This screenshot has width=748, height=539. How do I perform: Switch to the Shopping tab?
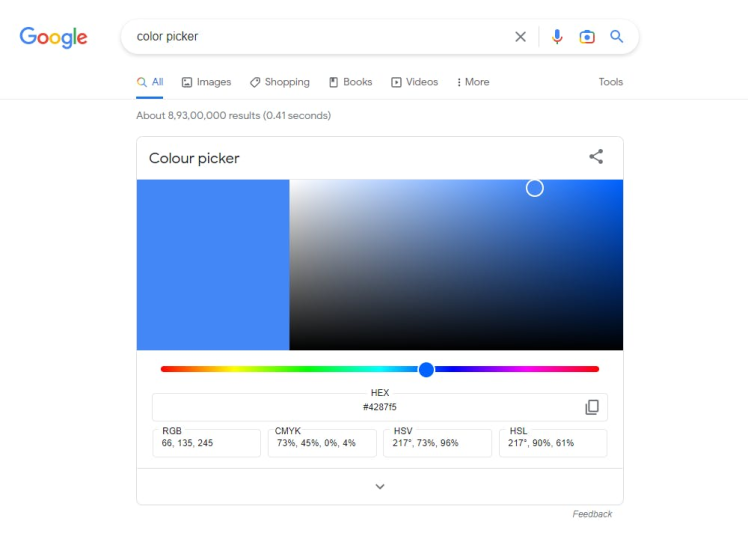pos(280,82)
